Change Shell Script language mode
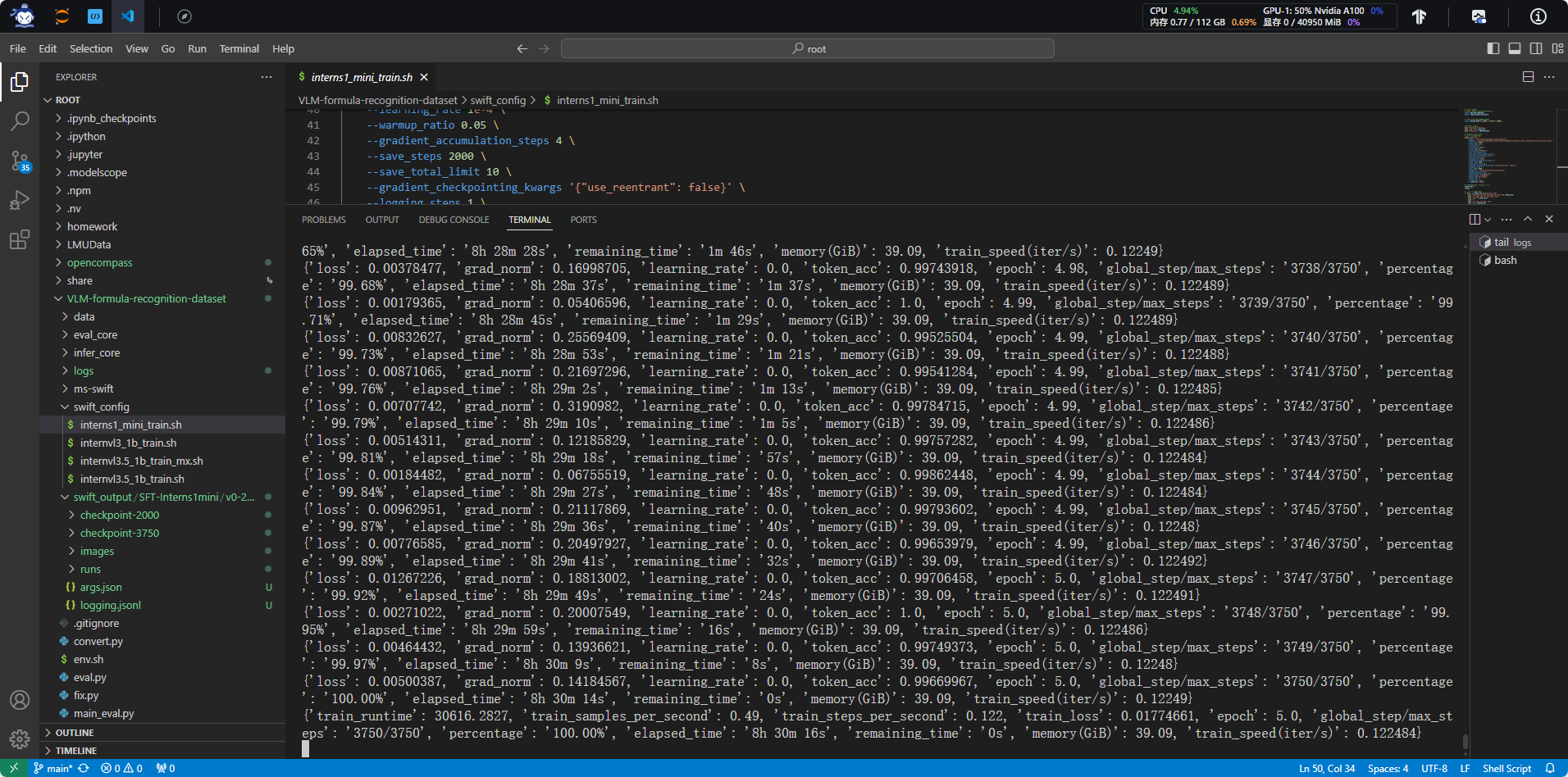The width and height of the screenshot is (1568, 777). coord(1506,768)
